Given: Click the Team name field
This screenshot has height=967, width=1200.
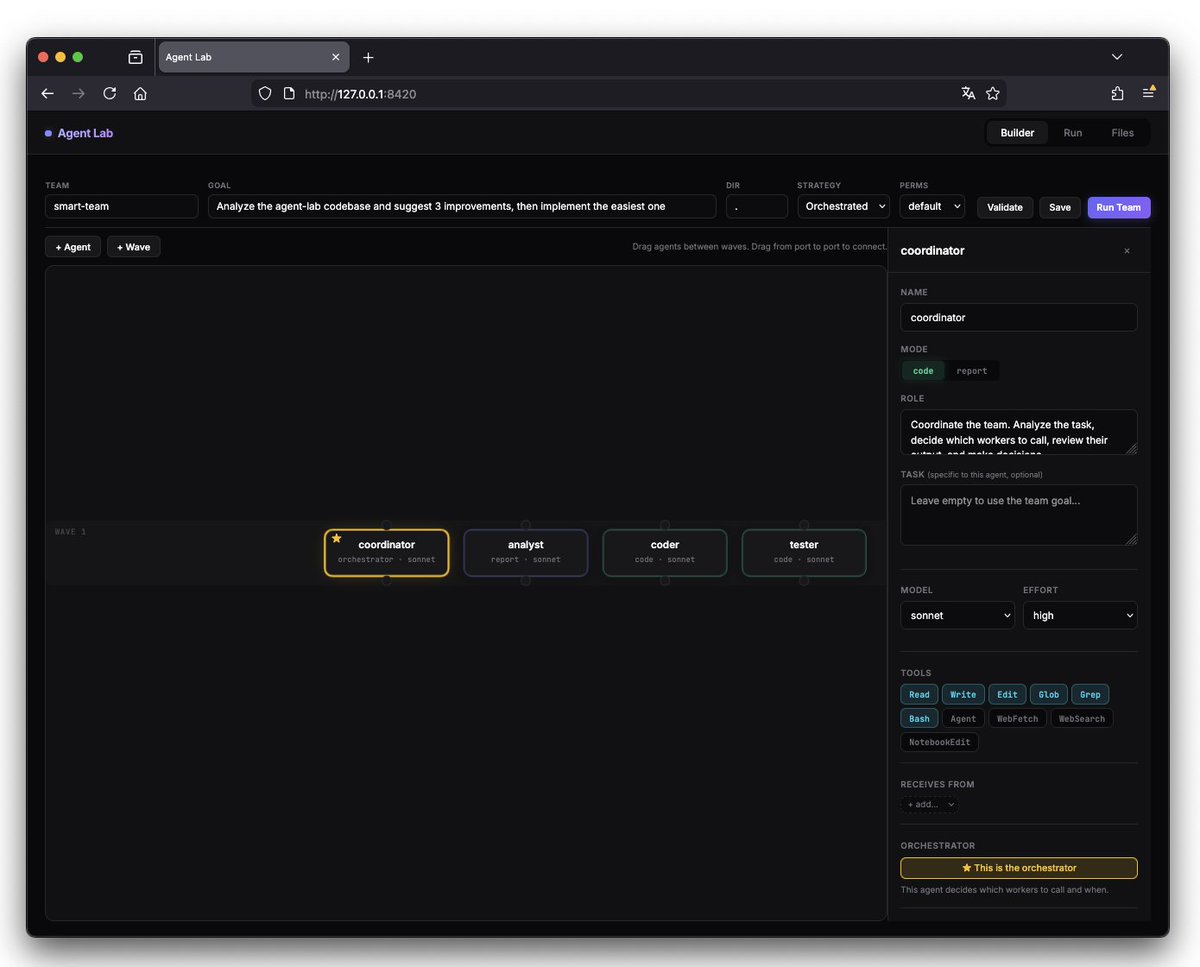Looking at the screenshot, I should click(121, 206).
